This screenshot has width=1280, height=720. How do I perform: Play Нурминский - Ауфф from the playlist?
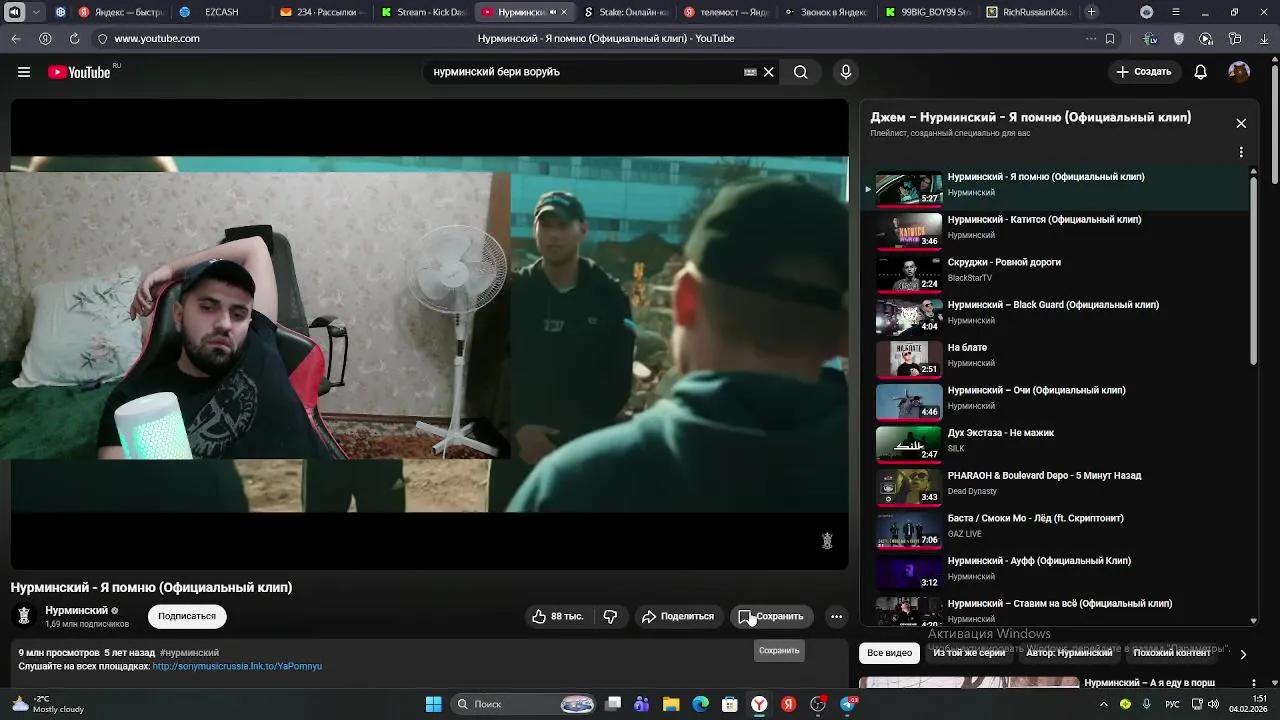pos(1055,571)
